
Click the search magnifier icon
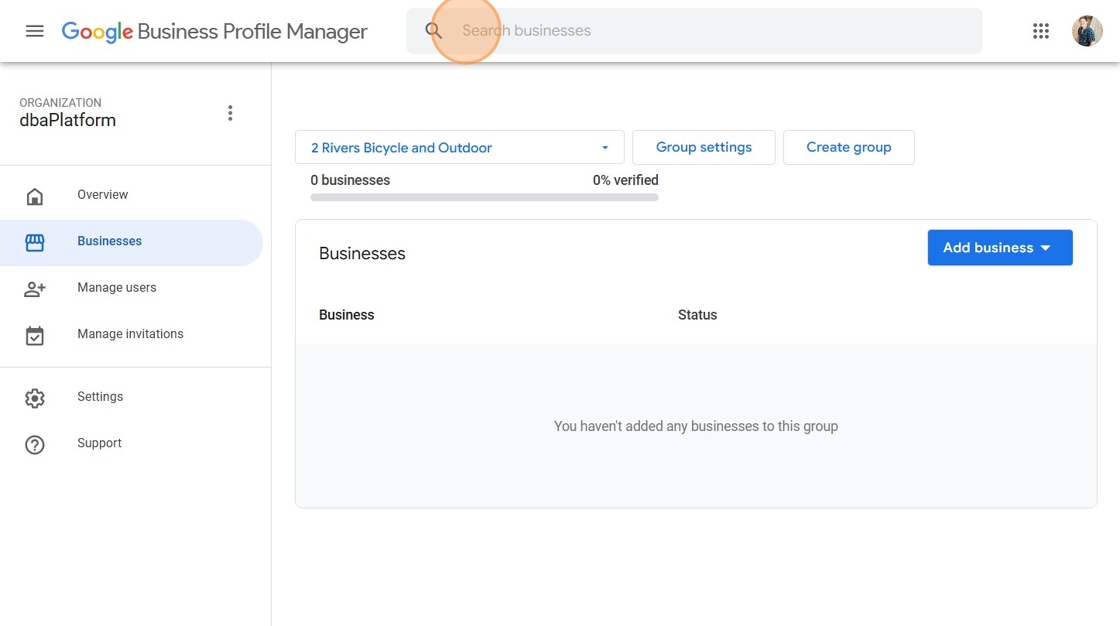click(x=434, y=31)
